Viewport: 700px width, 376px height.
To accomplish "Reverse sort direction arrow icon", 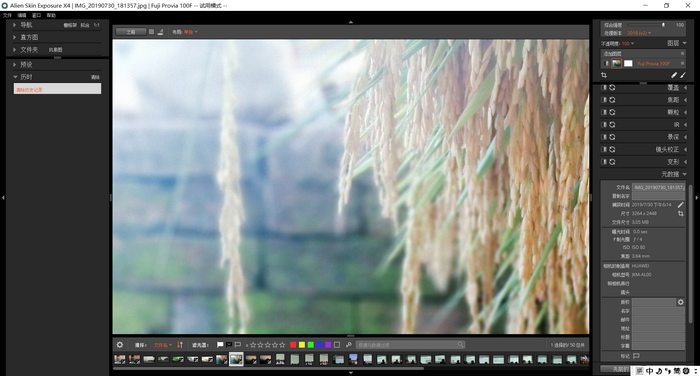I will 180,345.
